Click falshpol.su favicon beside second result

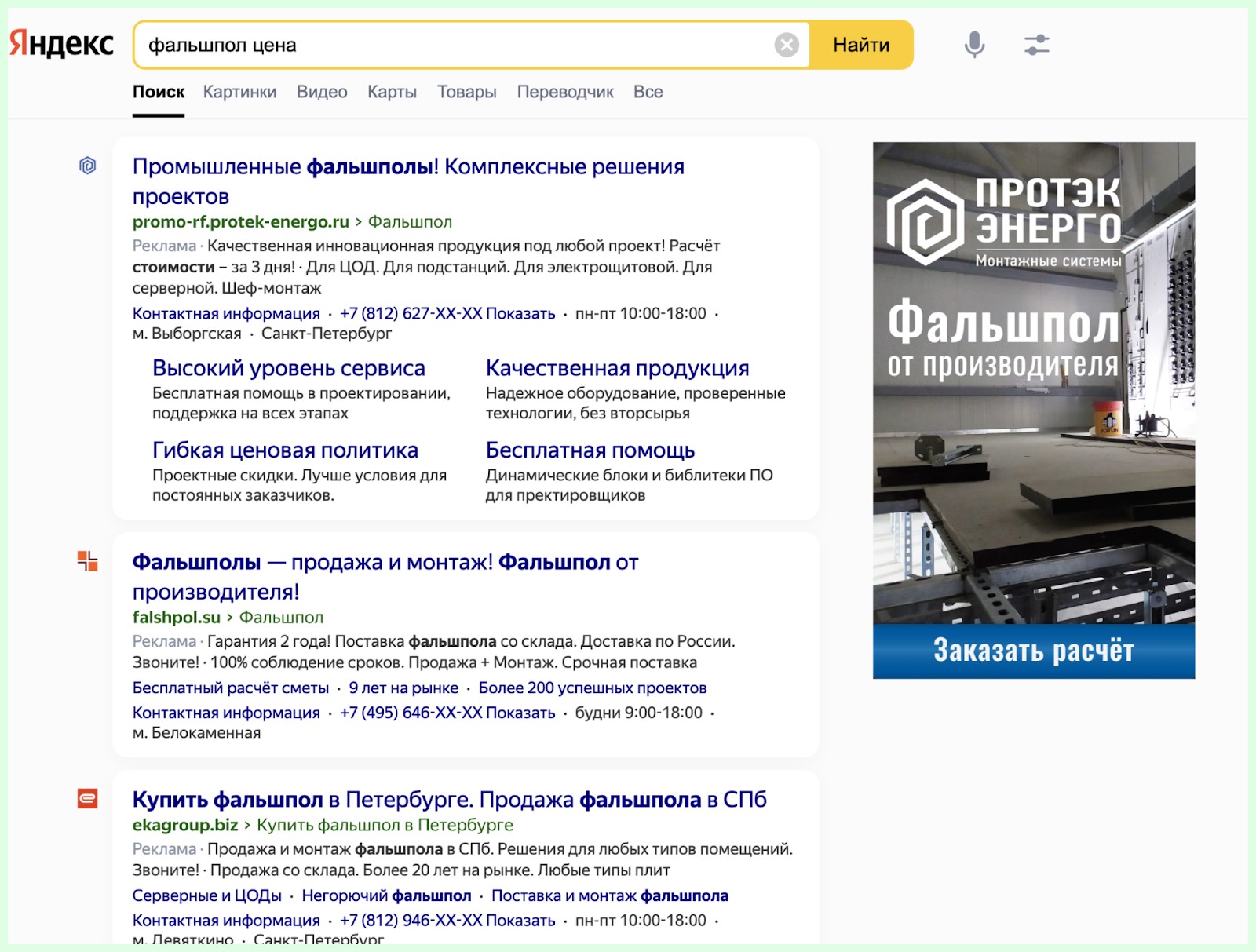pyautogui.click(x=88, y=561)
